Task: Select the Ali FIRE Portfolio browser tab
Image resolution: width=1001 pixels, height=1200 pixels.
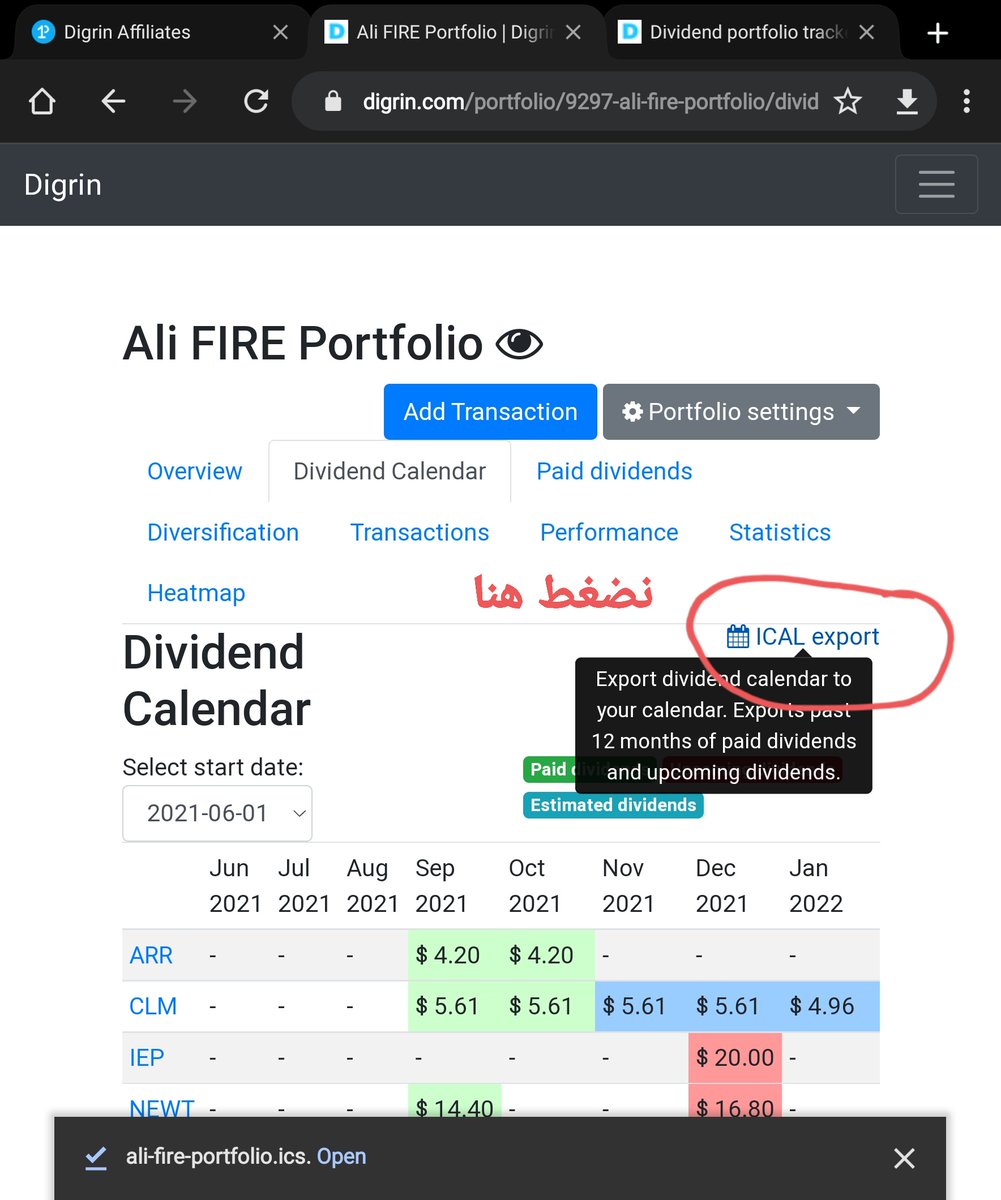Action: (455, 33)
